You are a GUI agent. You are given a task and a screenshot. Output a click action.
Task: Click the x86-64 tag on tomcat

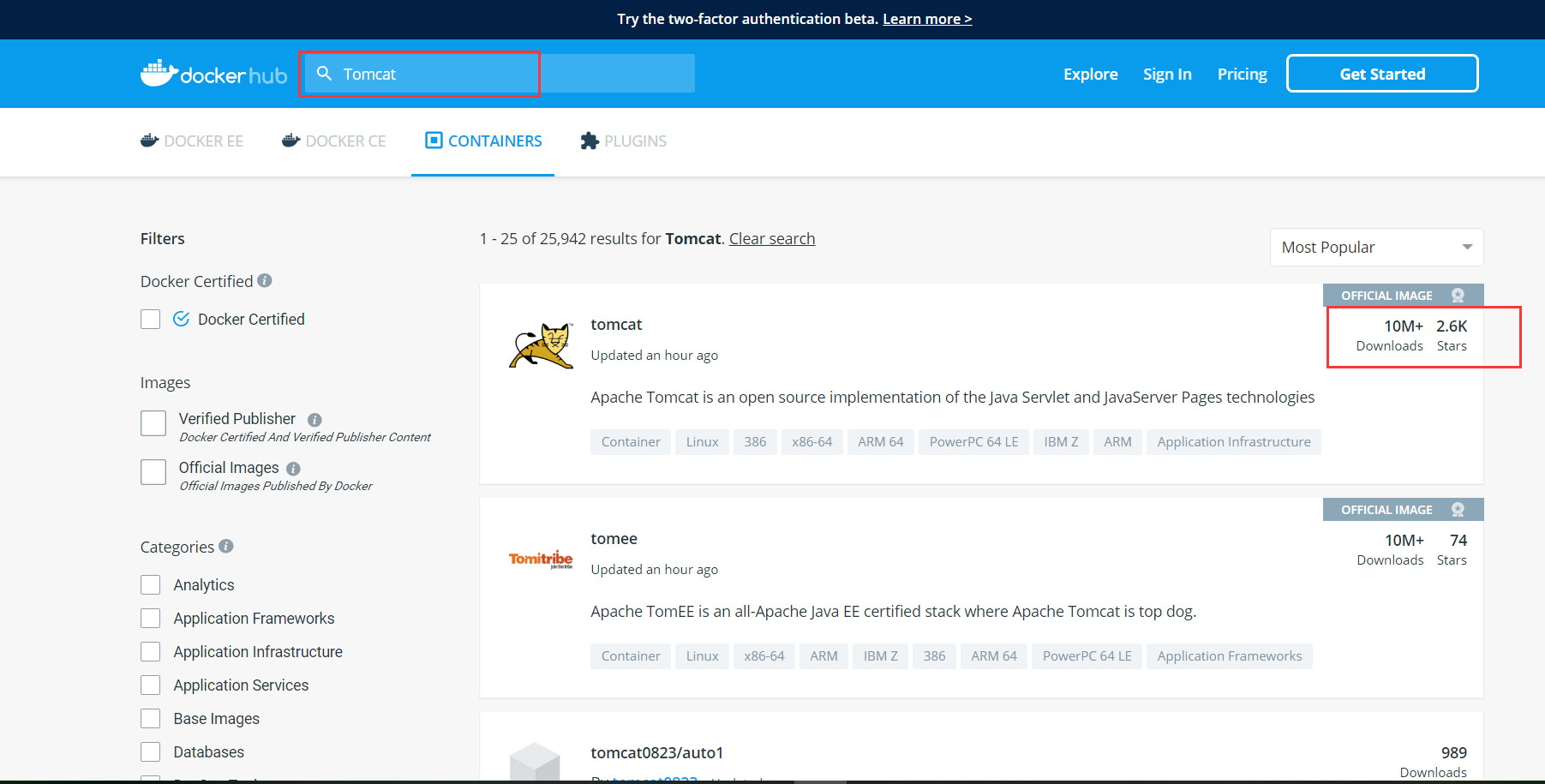(812, 442)
